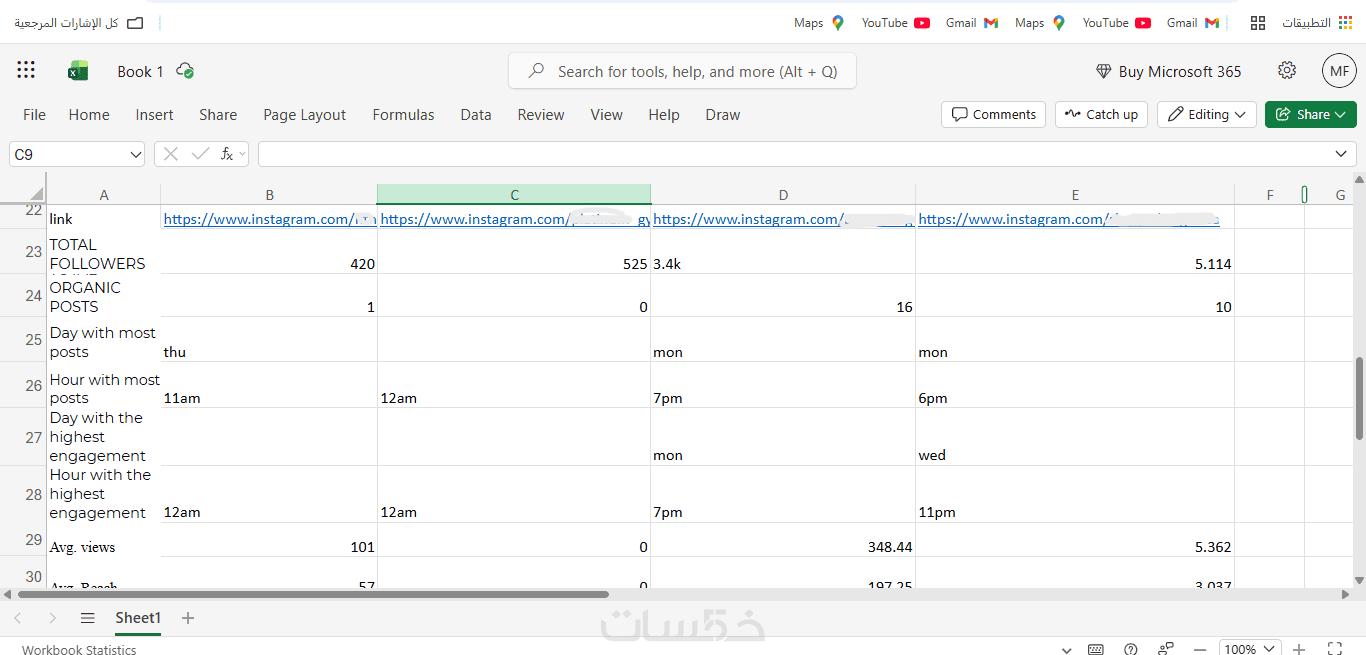
Task: Click the vertical scrollbar thumb
Action: tap(1359, 396)
